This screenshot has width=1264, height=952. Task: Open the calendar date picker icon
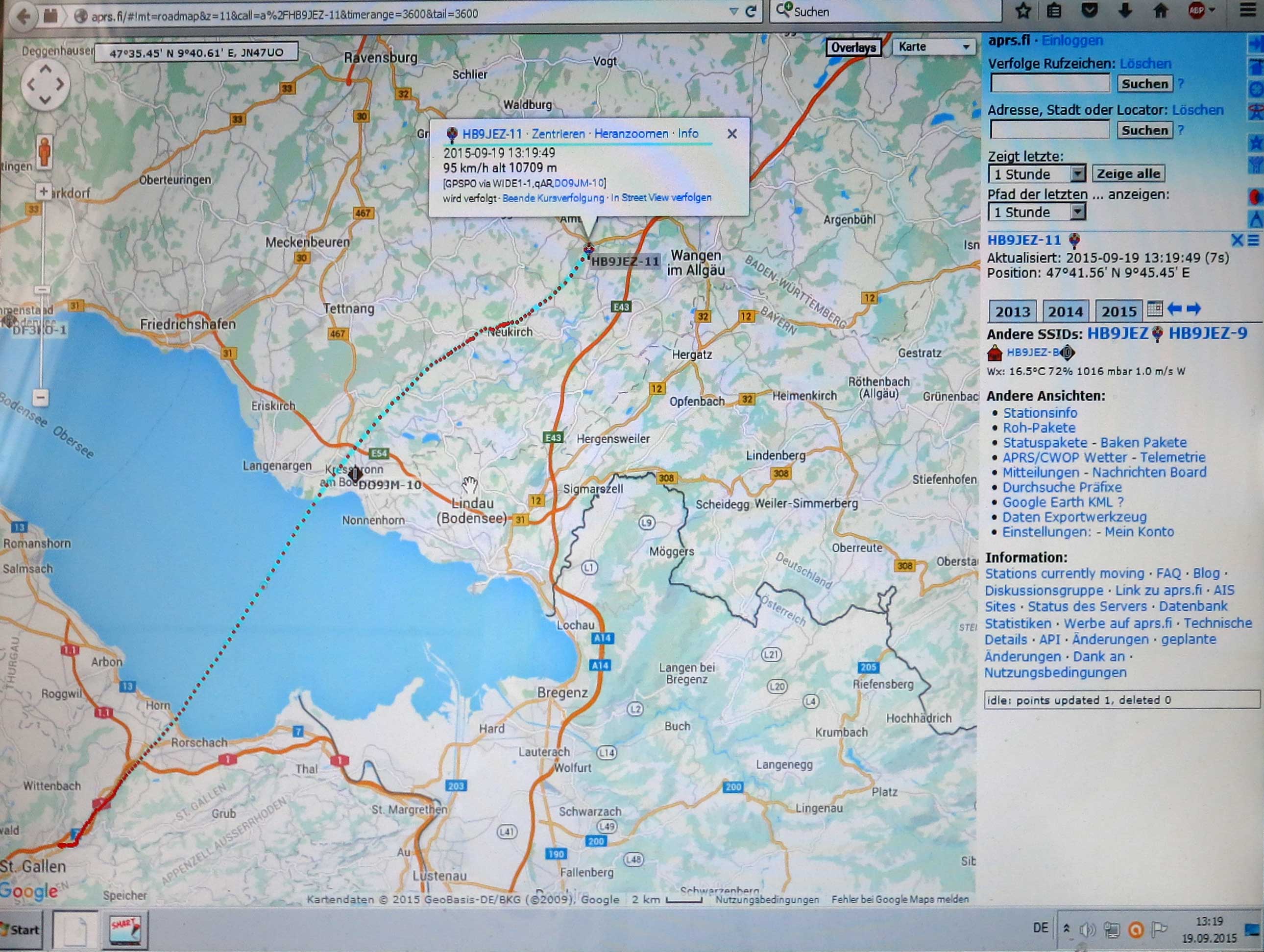pyautogui.click(x=1154, y=309)
